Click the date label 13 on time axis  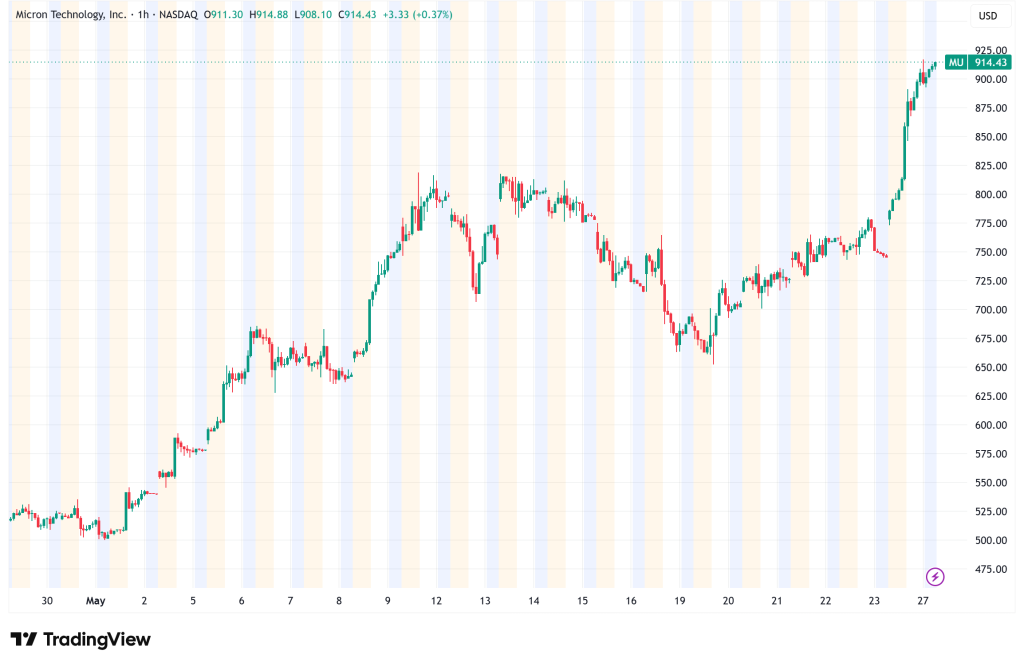(x=485, y=601)
